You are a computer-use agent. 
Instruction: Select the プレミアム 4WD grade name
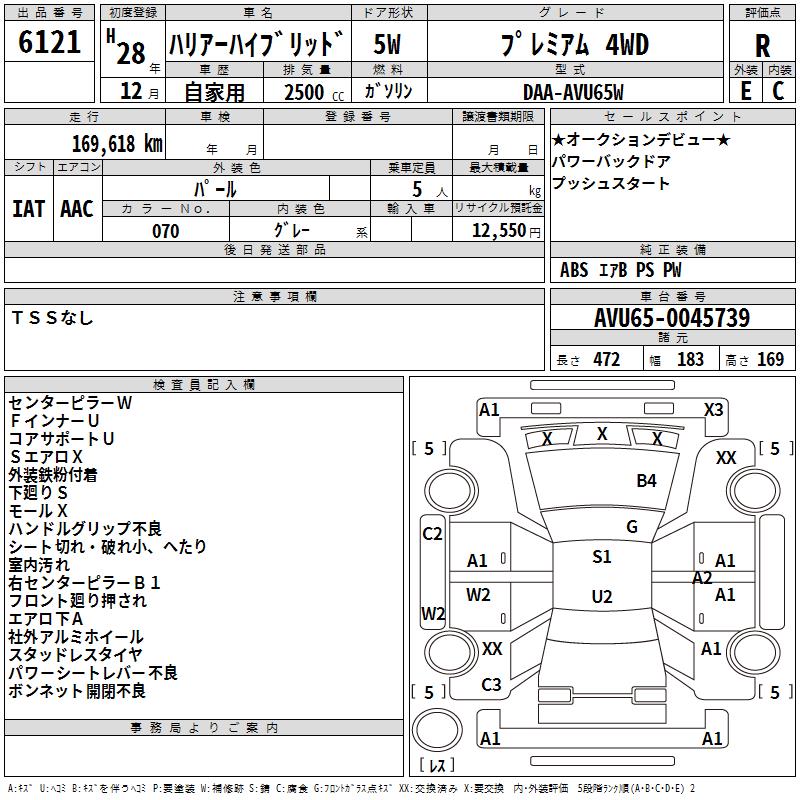point(573,45)
